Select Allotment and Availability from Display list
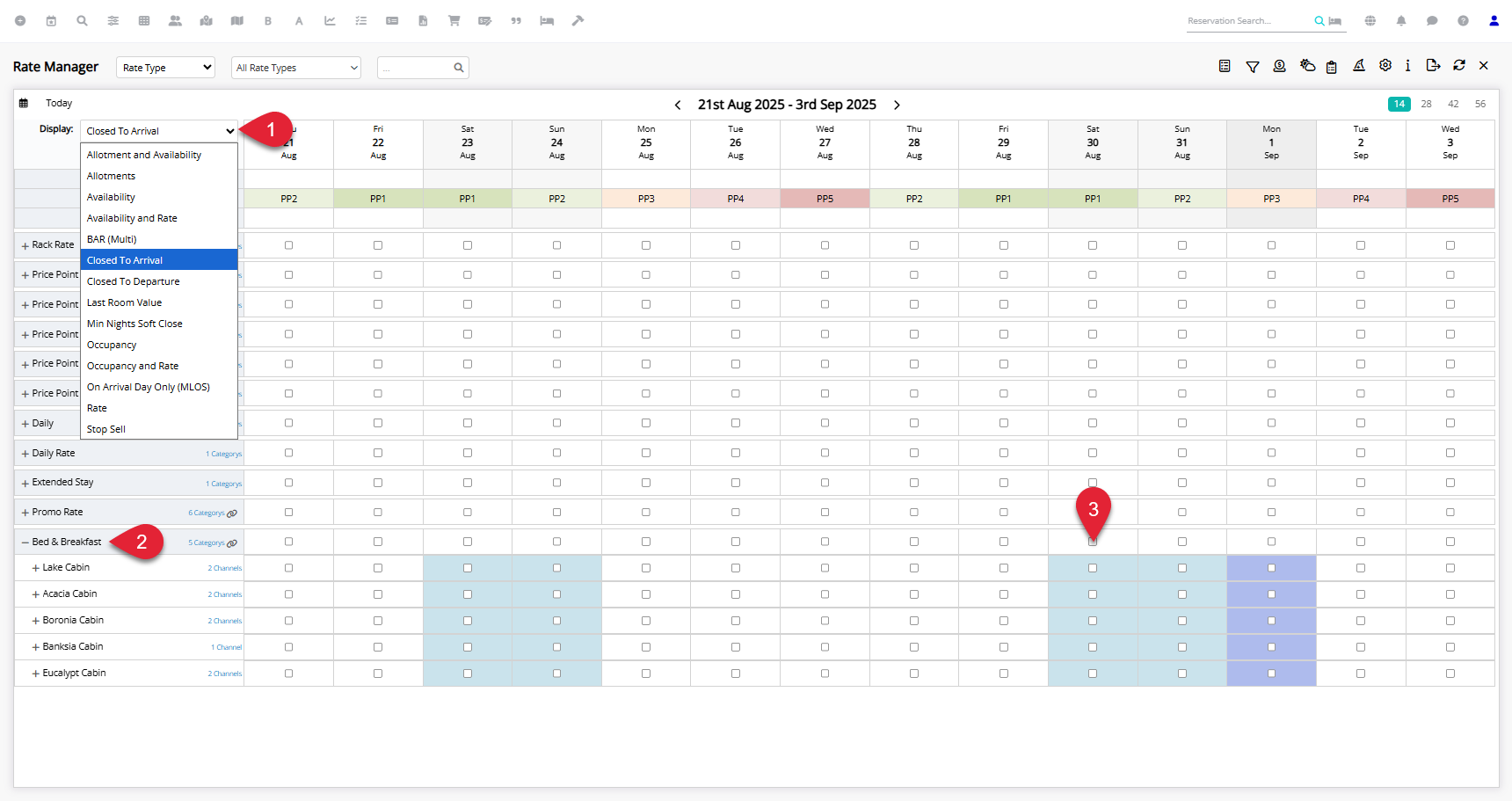The height and width of the screenshot is (801, 1512). click(x=159, y=155)
